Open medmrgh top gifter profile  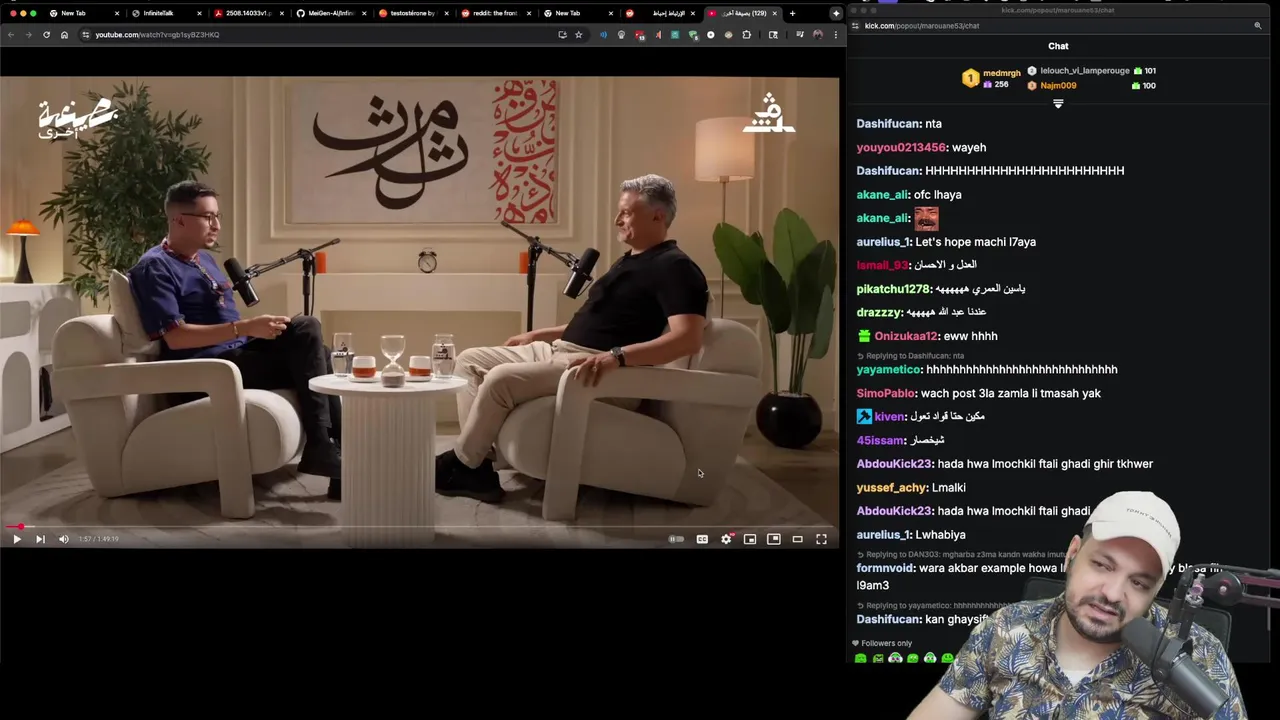[x=992, y=78]
